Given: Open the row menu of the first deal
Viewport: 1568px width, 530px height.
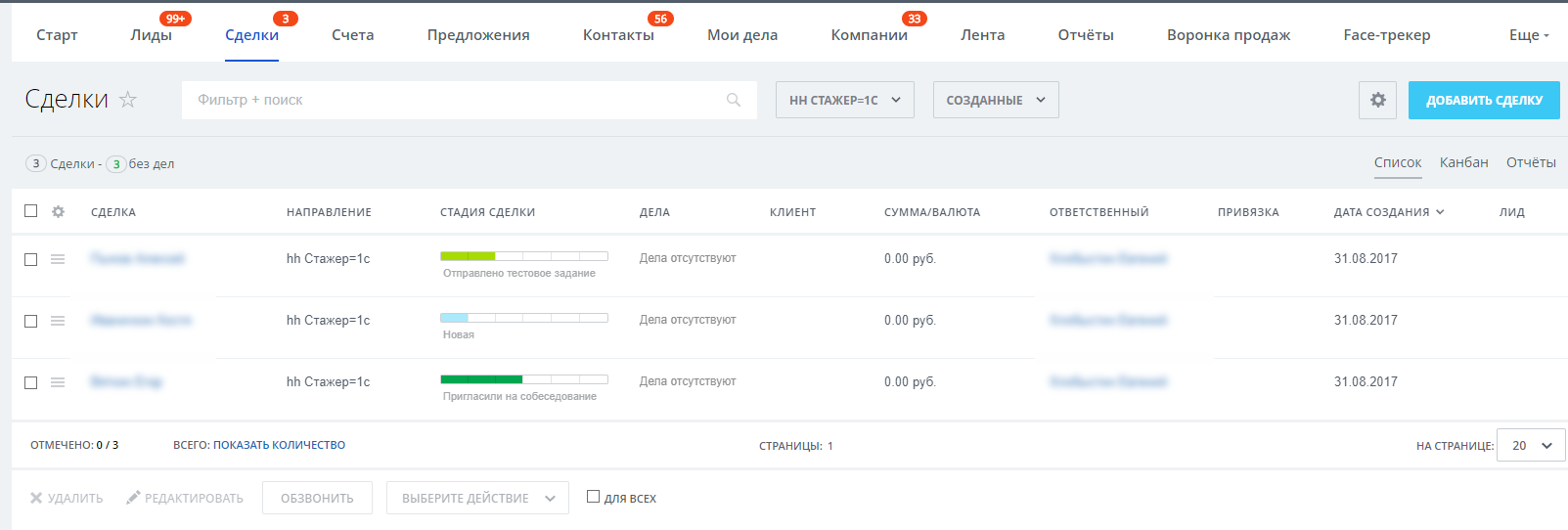Looking at the screenshot, I should [x=58, y=259].
